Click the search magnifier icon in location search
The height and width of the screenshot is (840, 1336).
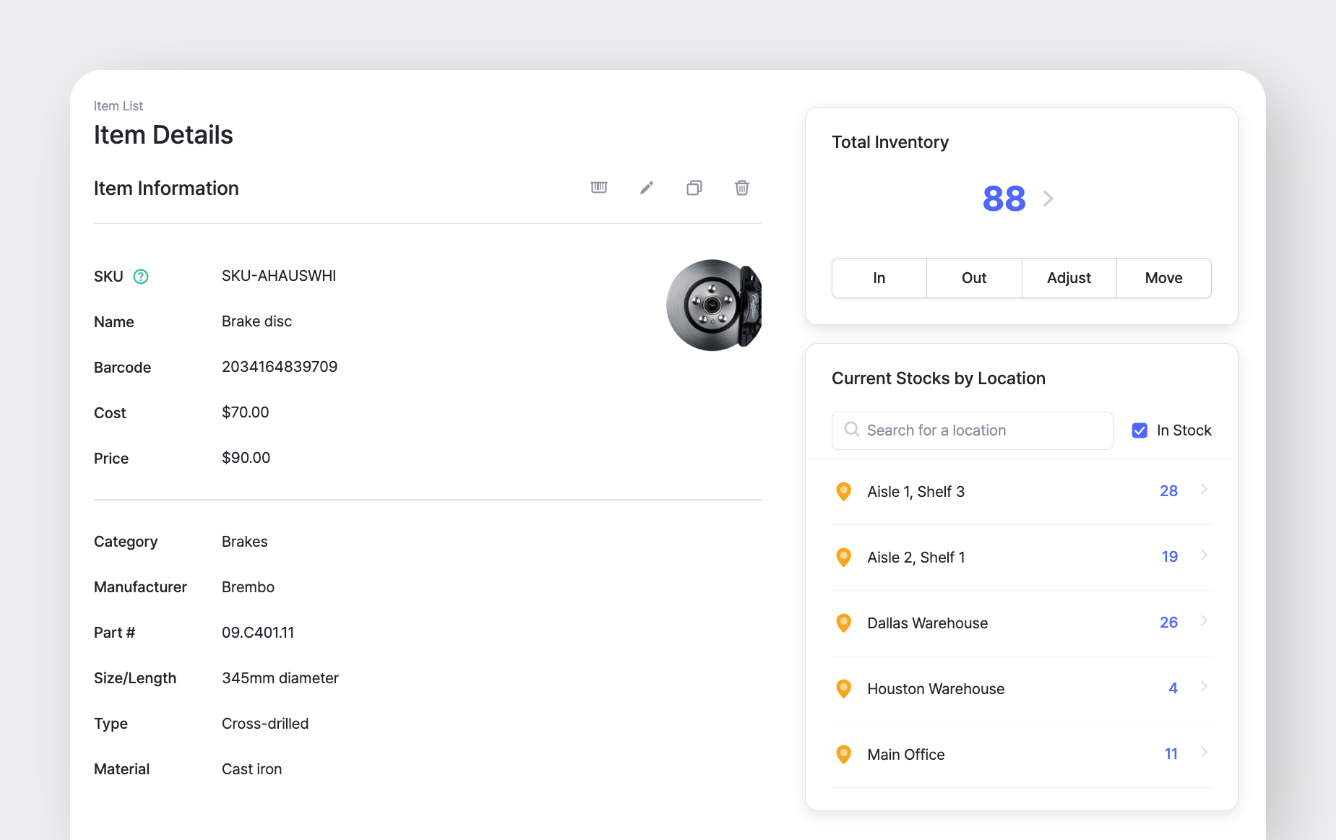coord(851,430)
